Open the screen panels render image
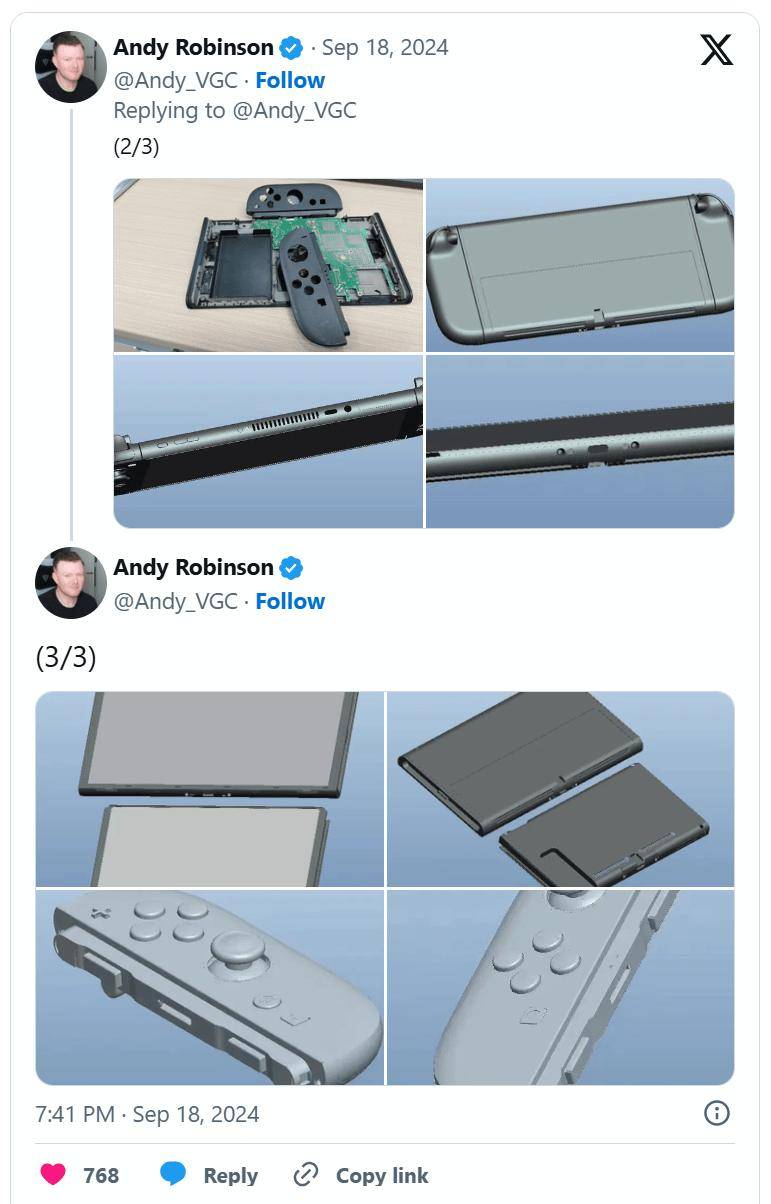The height and width of the screenshot is (1204, 771). click(210, 789)
